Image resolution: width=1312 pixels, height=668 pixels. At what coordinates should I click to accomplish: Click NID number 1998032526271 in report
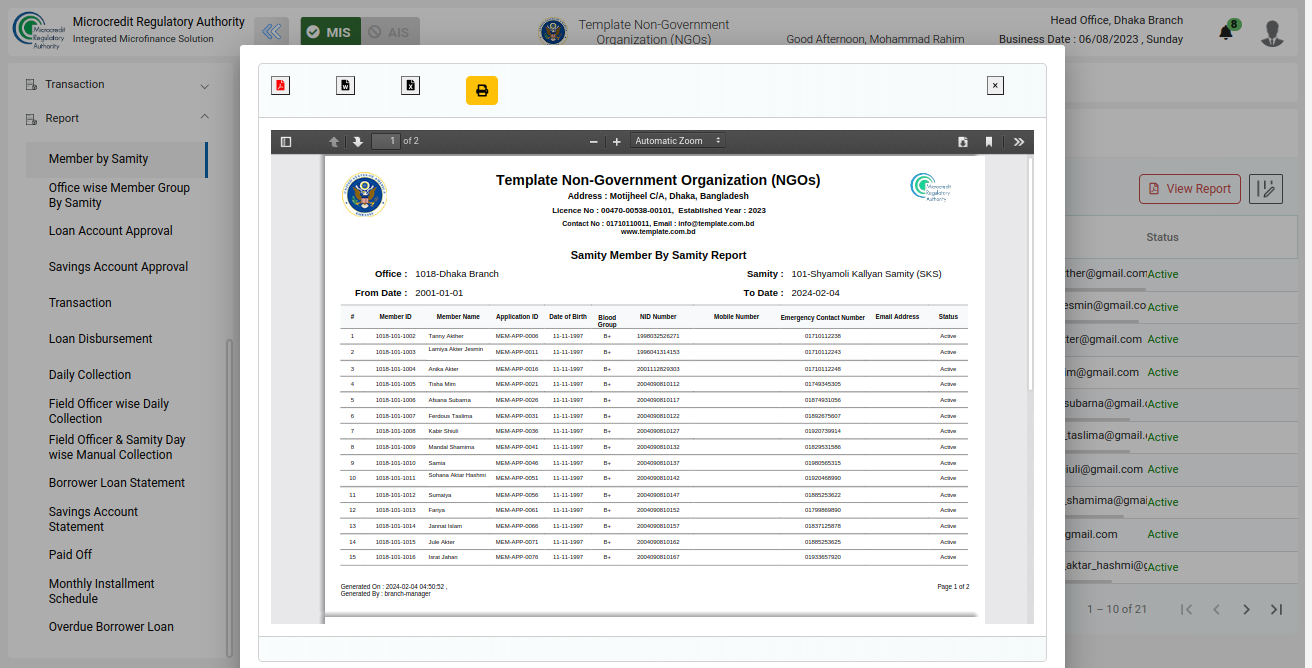click(658, 336)
